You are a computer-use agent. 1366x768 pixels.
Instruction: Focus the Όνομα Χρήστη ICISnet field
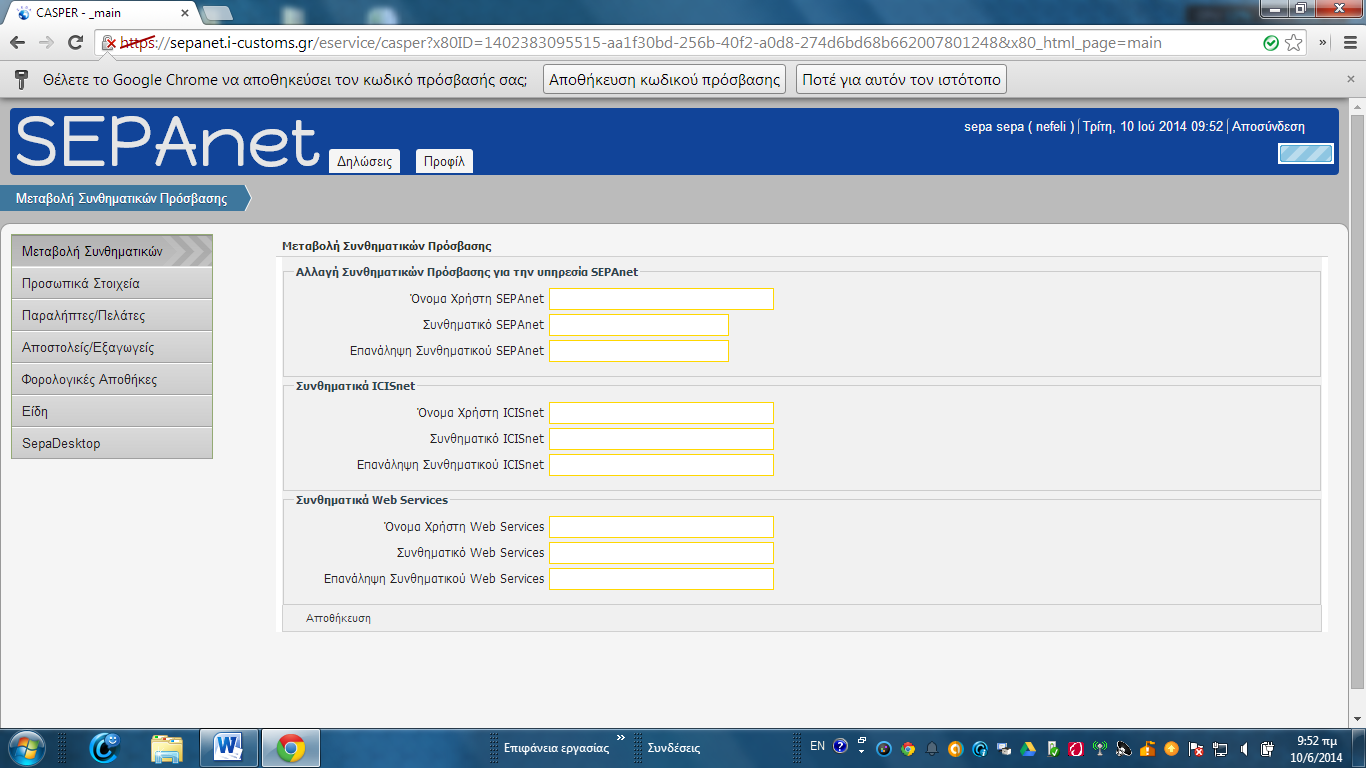point(661,413)
